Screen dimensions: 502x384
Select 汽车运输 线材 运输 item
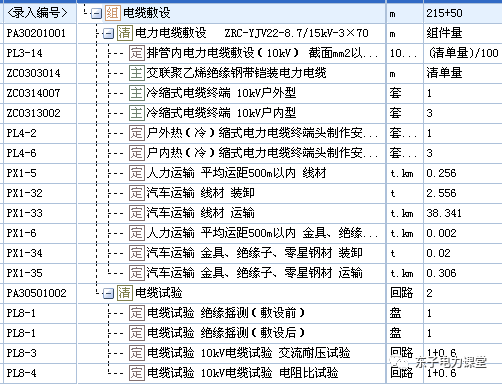coord(201,213)
